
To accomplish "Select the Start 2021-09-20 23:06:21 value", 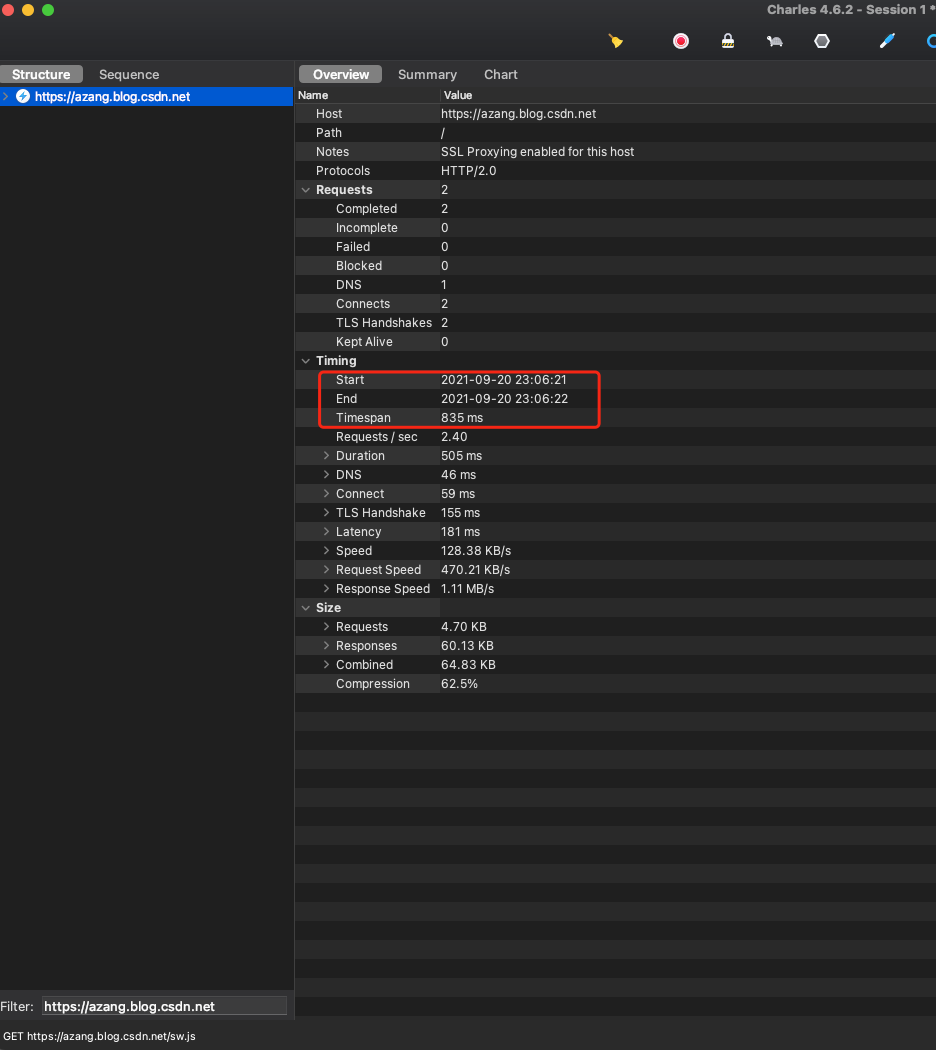I will pyautogui.click(x=503, y=380).
